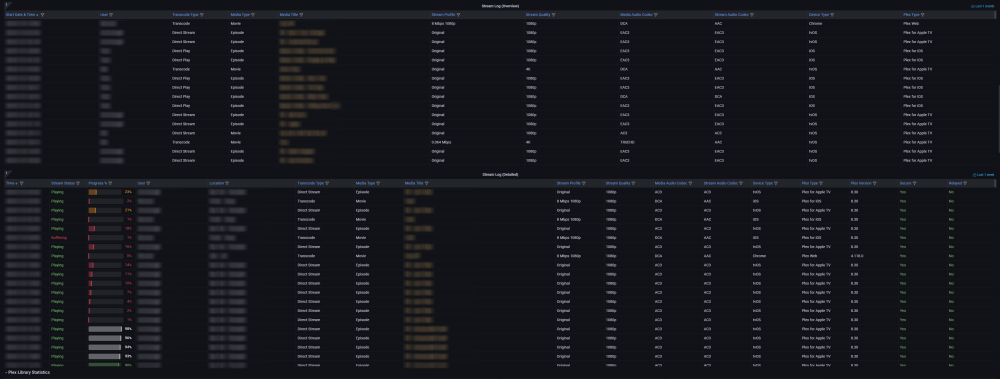The image size is (1000, 379).
Task: Expand the Plex Library Statistics row
Action: click(x=27, y=372)
